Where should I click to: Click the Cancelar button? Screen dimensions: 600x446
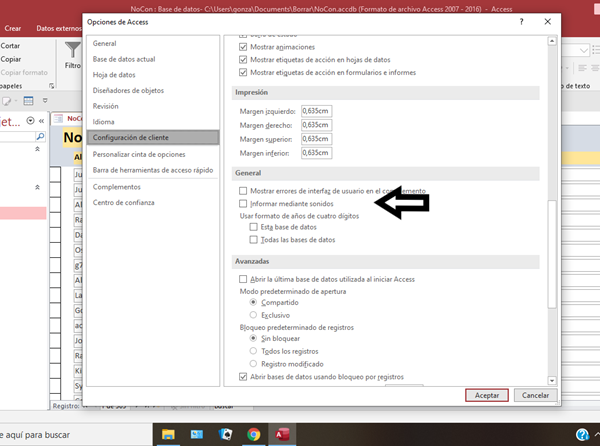point(535,395)
